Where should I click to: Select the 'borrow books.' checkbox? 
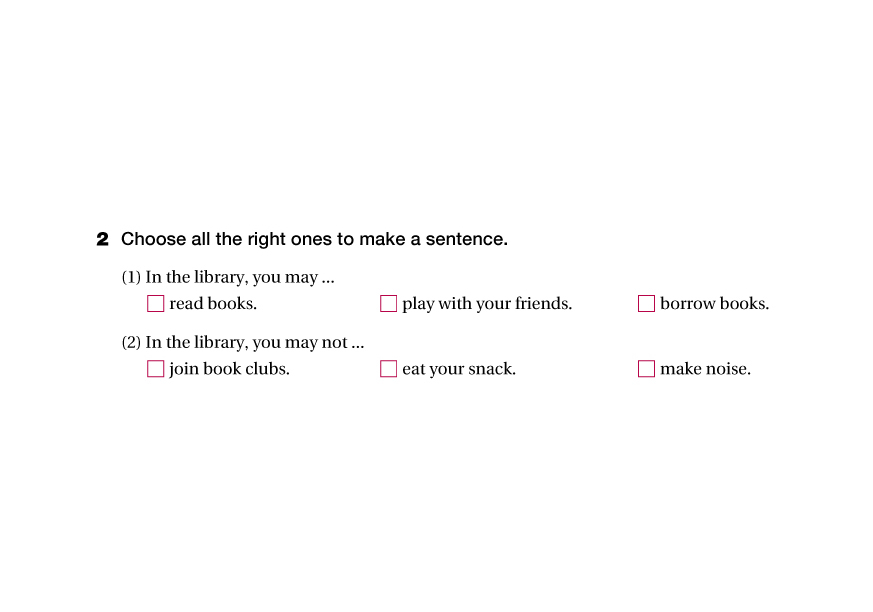click(x=646, y=304)
